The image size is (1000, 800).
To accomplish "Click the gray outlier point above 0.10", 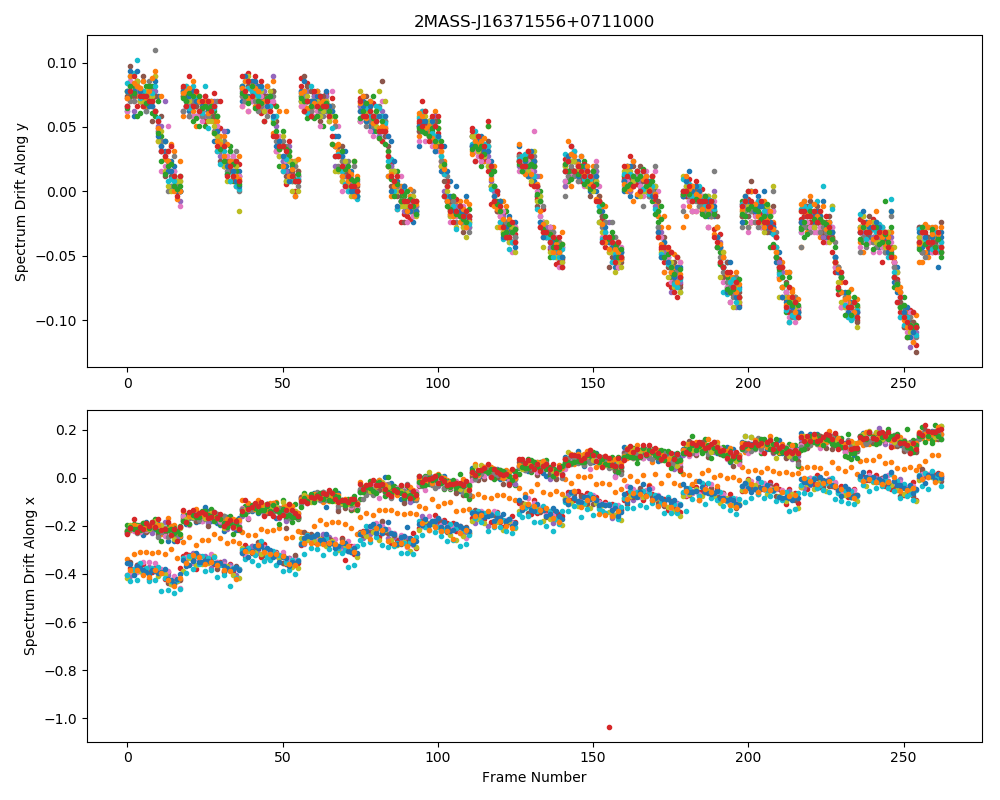I will point(155,50).
